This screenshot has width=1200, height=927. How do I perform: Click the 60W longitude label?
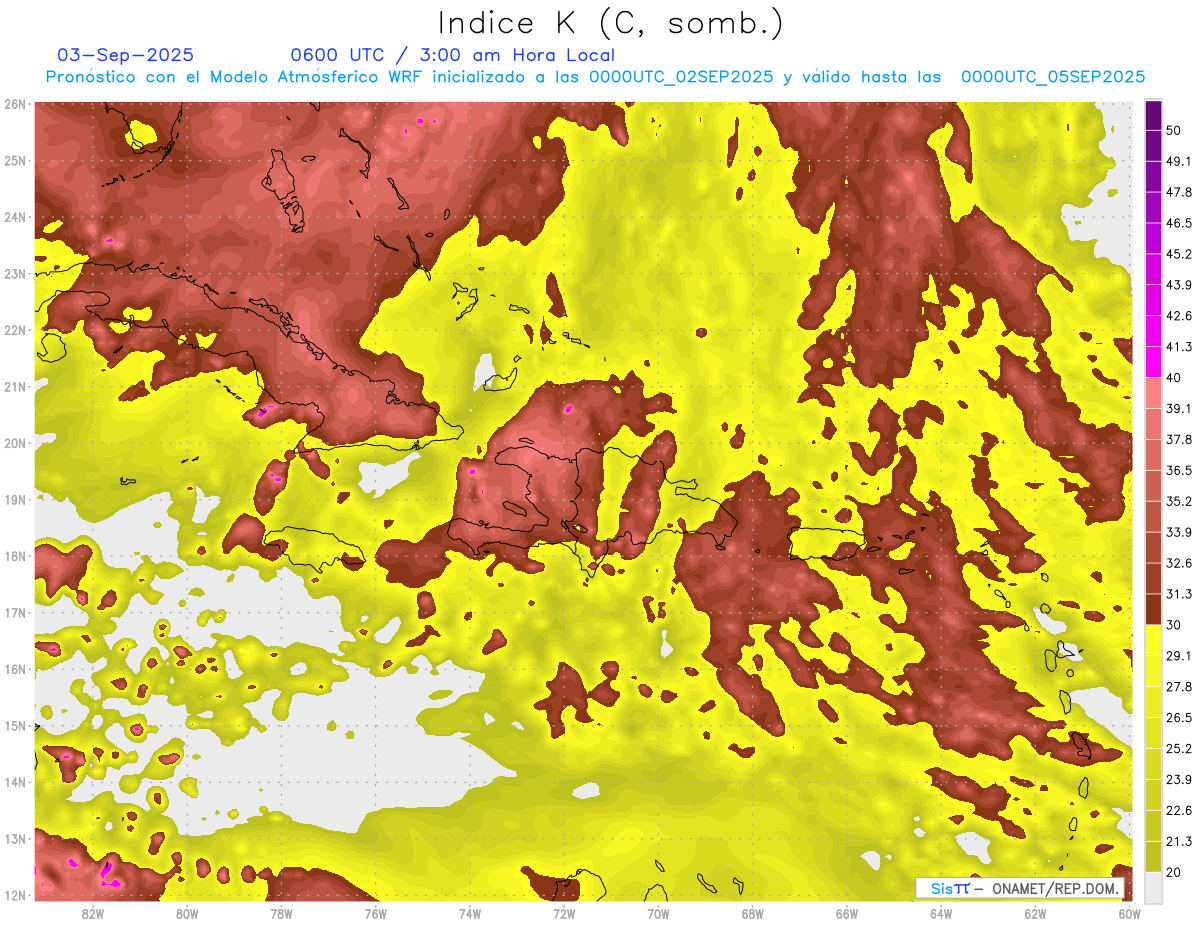[x=1130, y=914]
